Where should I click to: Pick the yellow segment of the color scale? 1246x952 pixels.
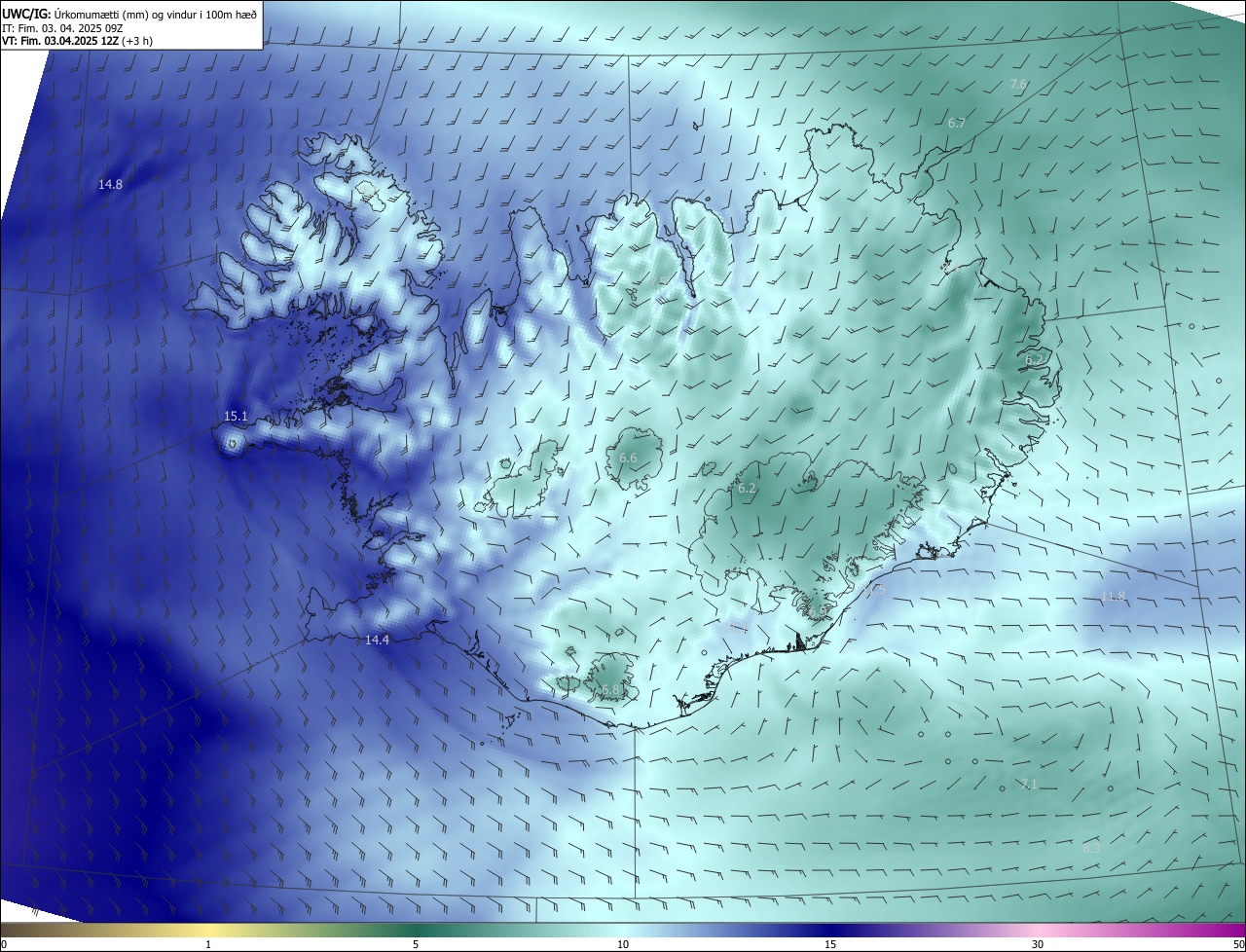(208, 930)
